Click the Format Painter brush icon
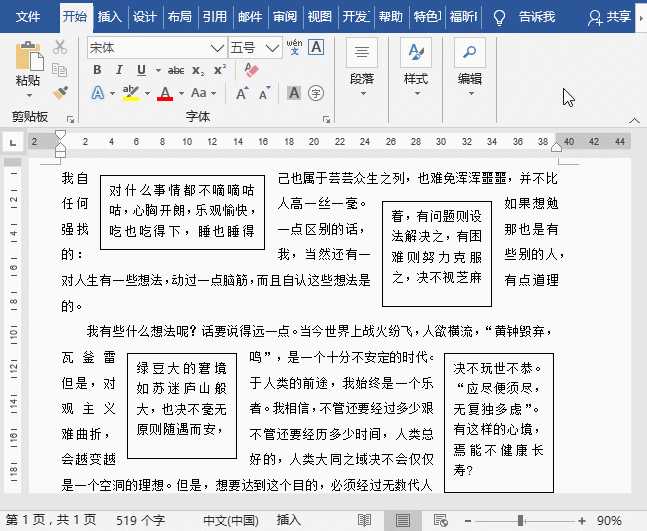Screen dimensions: 647x531 pyautogui.click(x=60, y=93)
